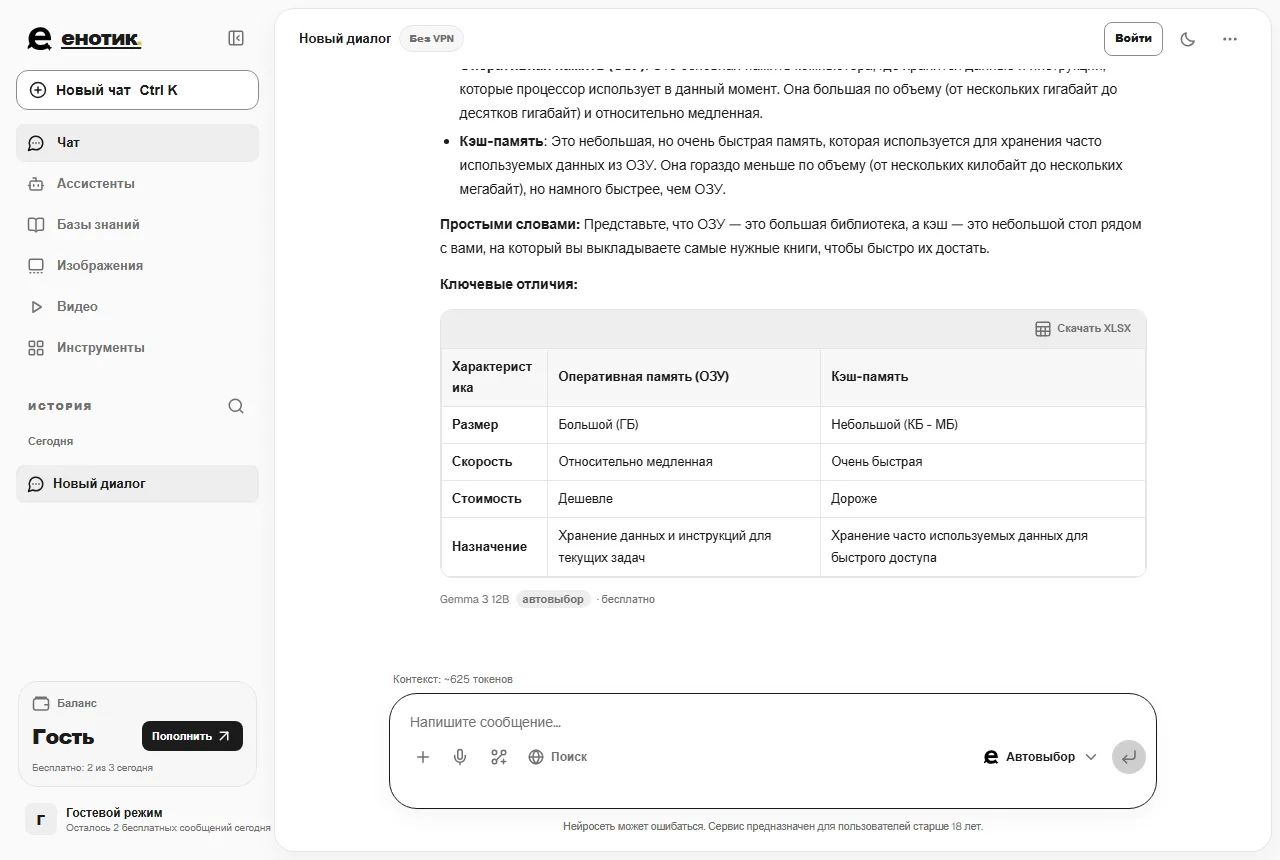Start a new chat with Новый чат
1280x860 pixels.
(x=137, y=90)
